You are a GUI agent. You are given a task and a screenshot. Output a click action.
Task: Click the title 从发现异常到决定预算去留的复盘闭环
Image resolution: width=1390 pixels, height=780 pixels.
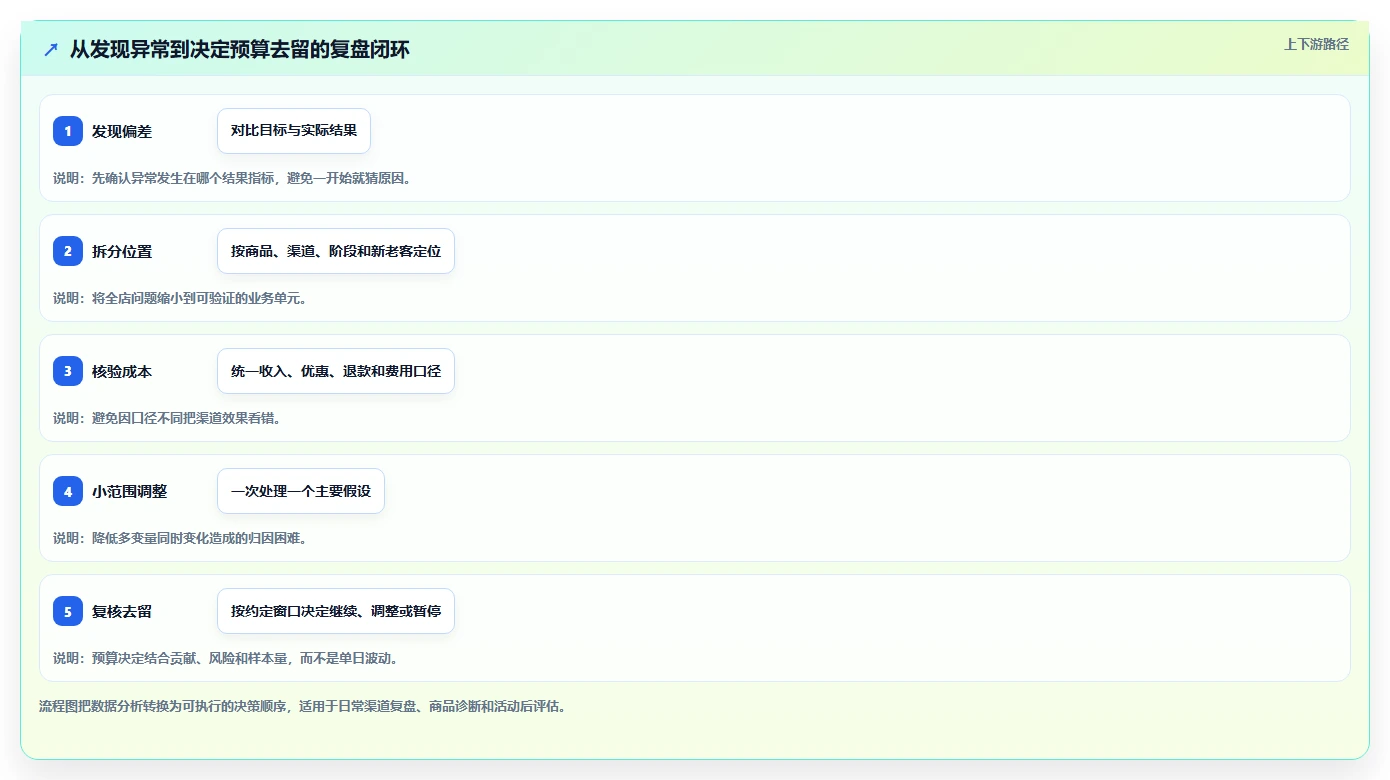click(x=239, y=49)
